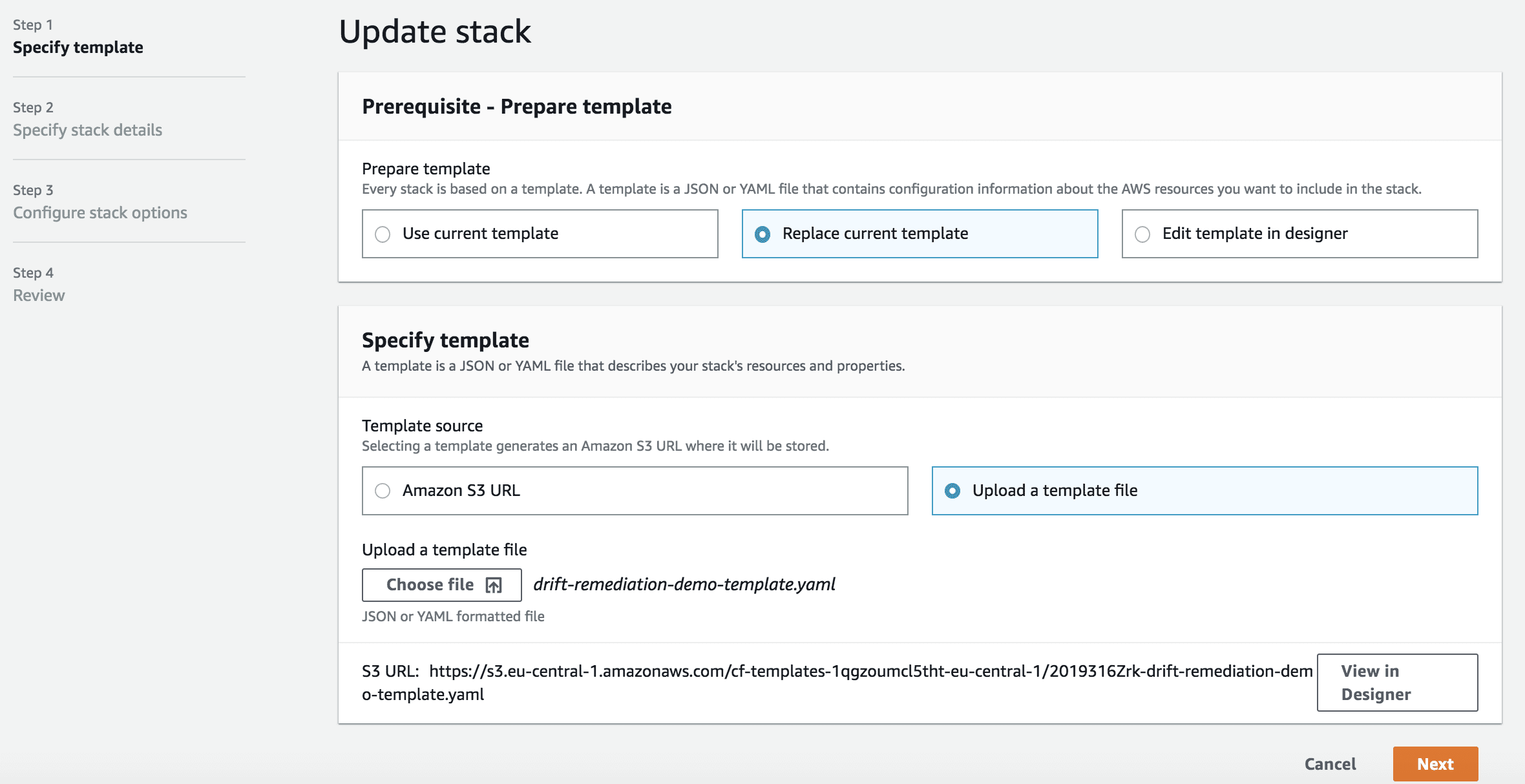Open Step 3 "Configure stack options"

(x=100, y=212)
